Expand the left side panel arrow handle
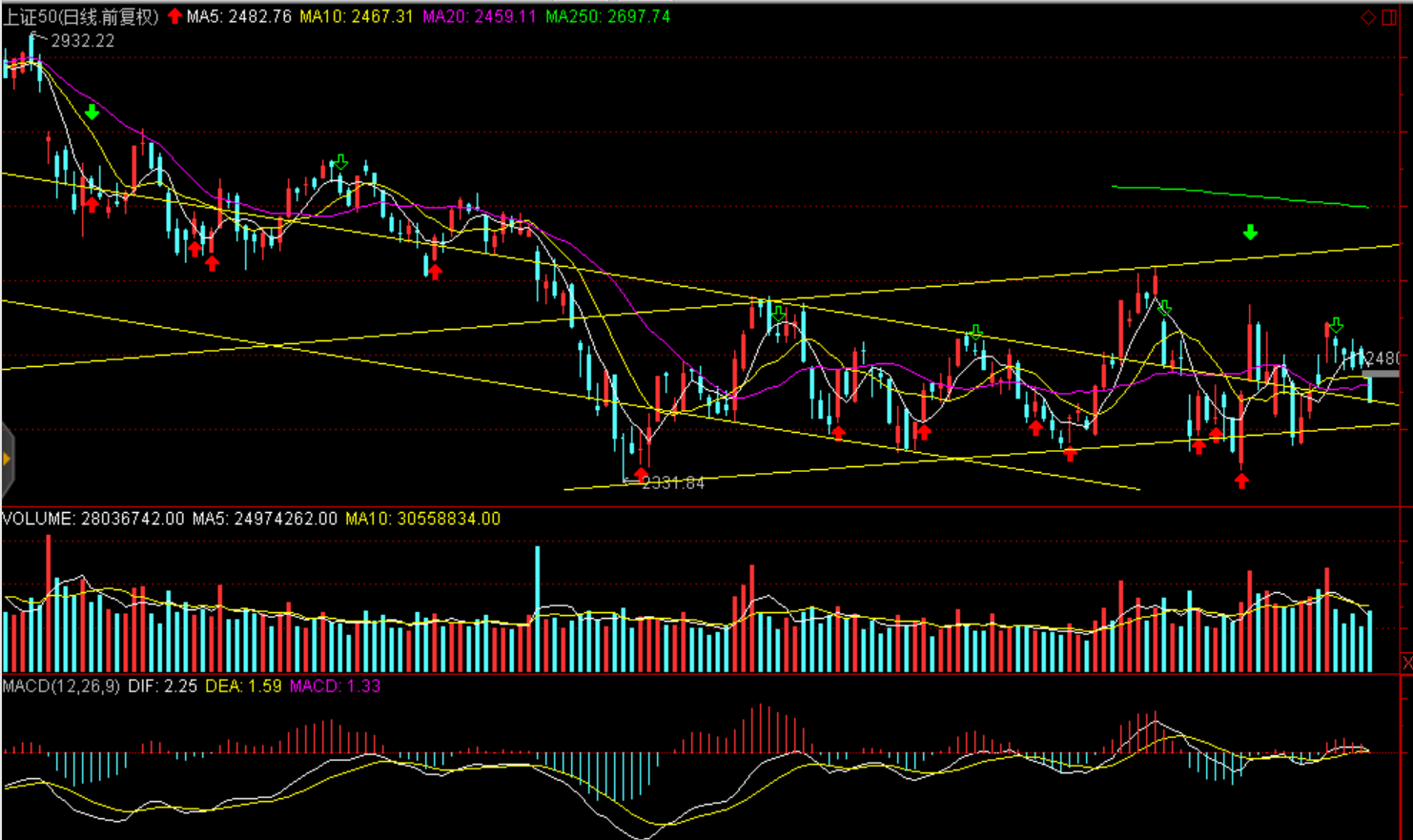Viewport: 1413px width, 840px height. 7,460
